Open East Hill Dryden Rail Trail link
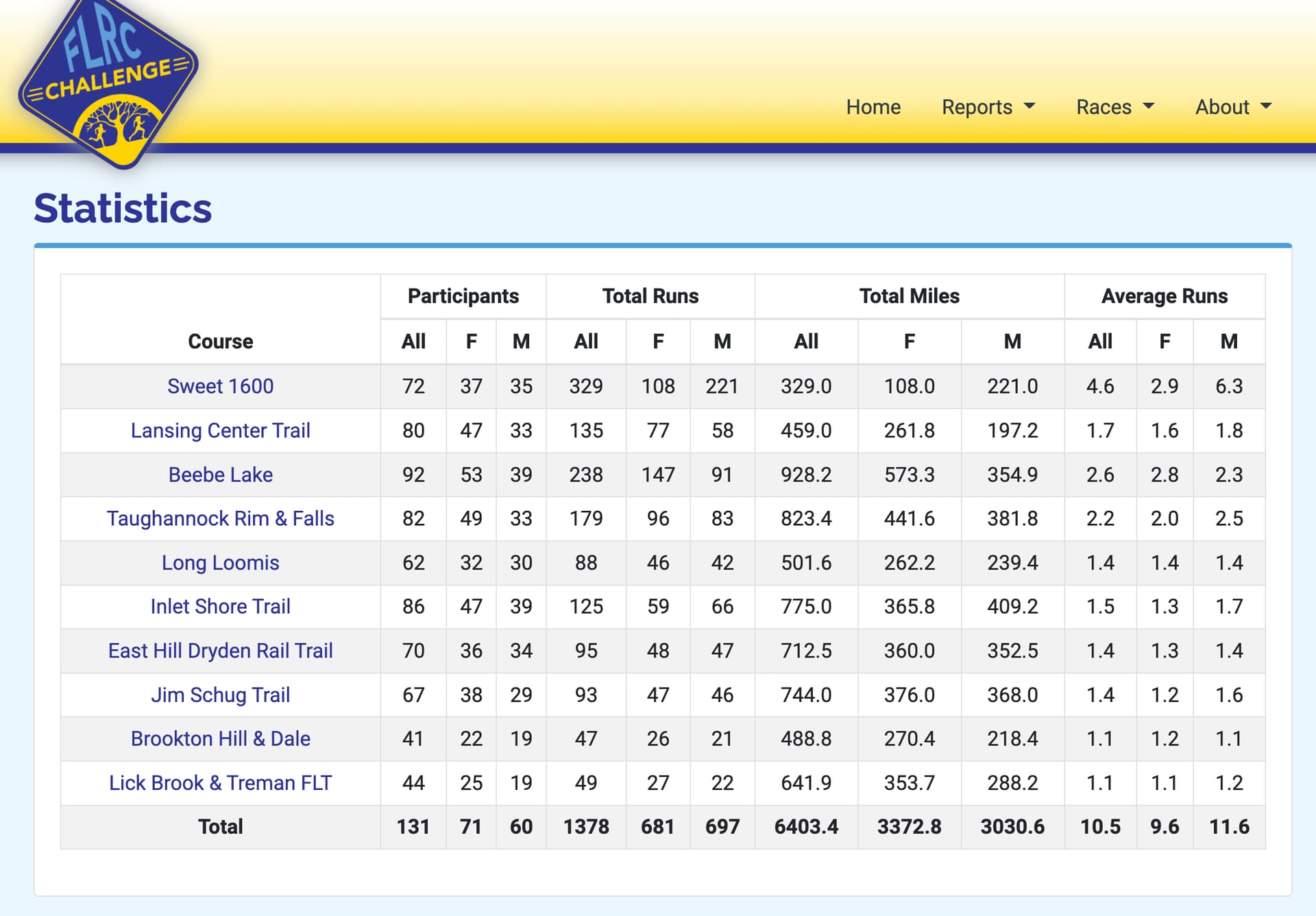This screenshot has width=1316, height=916. (x=220, y=650)
